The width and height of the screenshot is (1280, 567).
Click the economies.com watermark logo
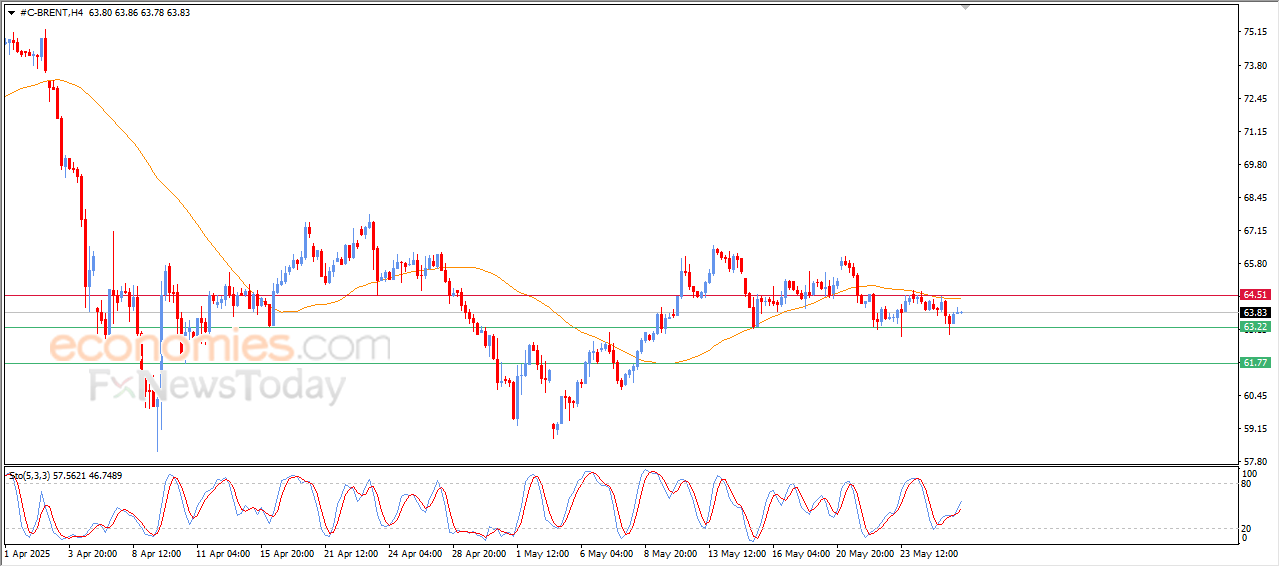point(220,347)
